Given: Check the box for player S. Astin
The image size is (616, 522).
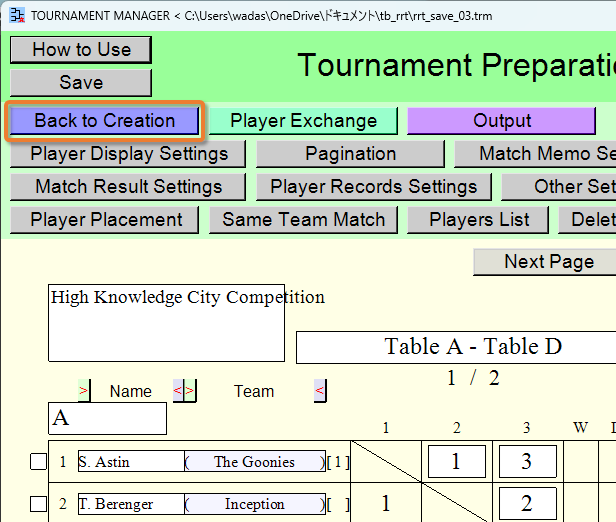Looking at the screenshot, I should tap(38, 462).
